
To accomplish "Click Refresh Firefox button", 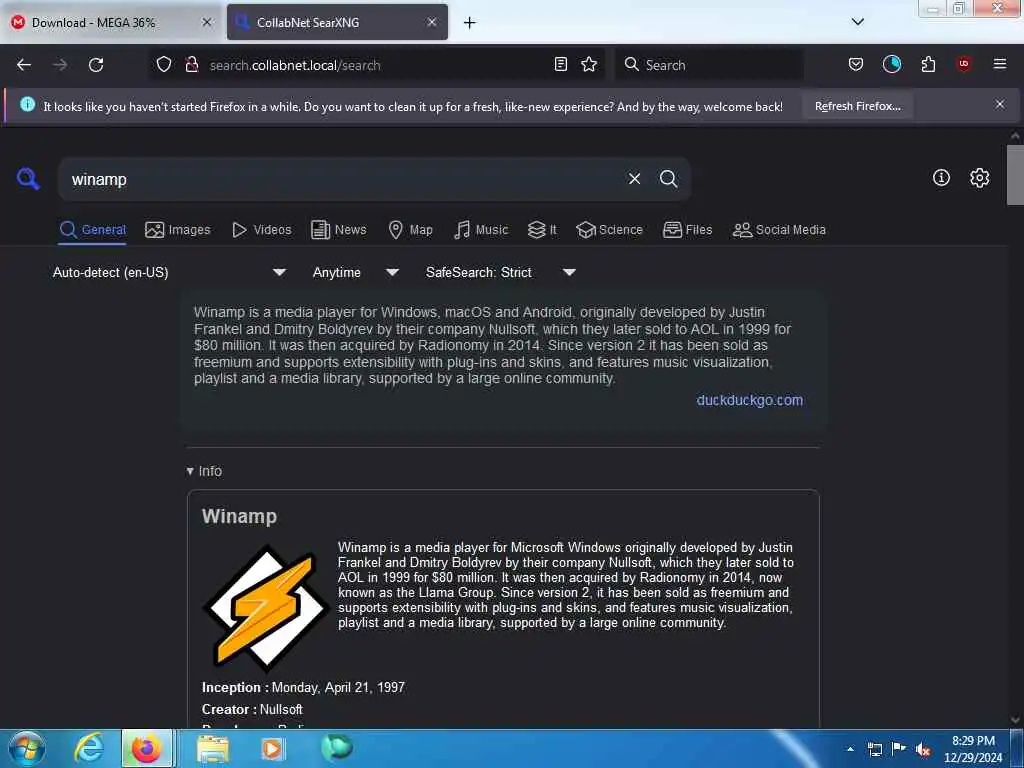I will click(857, 106).
